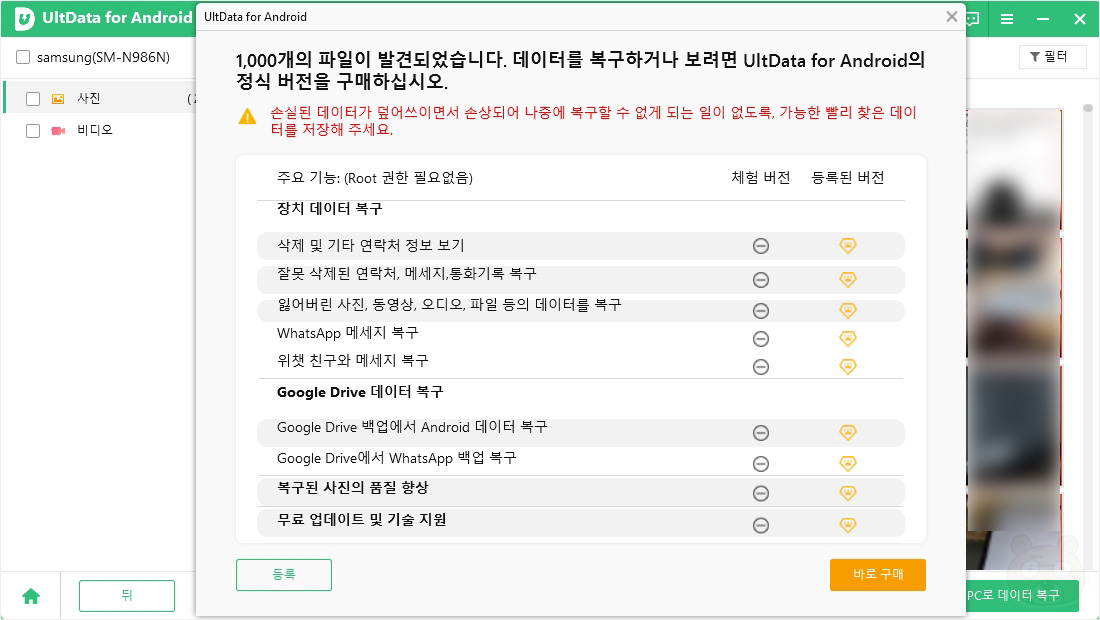Viewport: 1100px width, 620px height.
Task: Check the samsung(SM-N986N) device checkbox
Action: click(23, 58)
